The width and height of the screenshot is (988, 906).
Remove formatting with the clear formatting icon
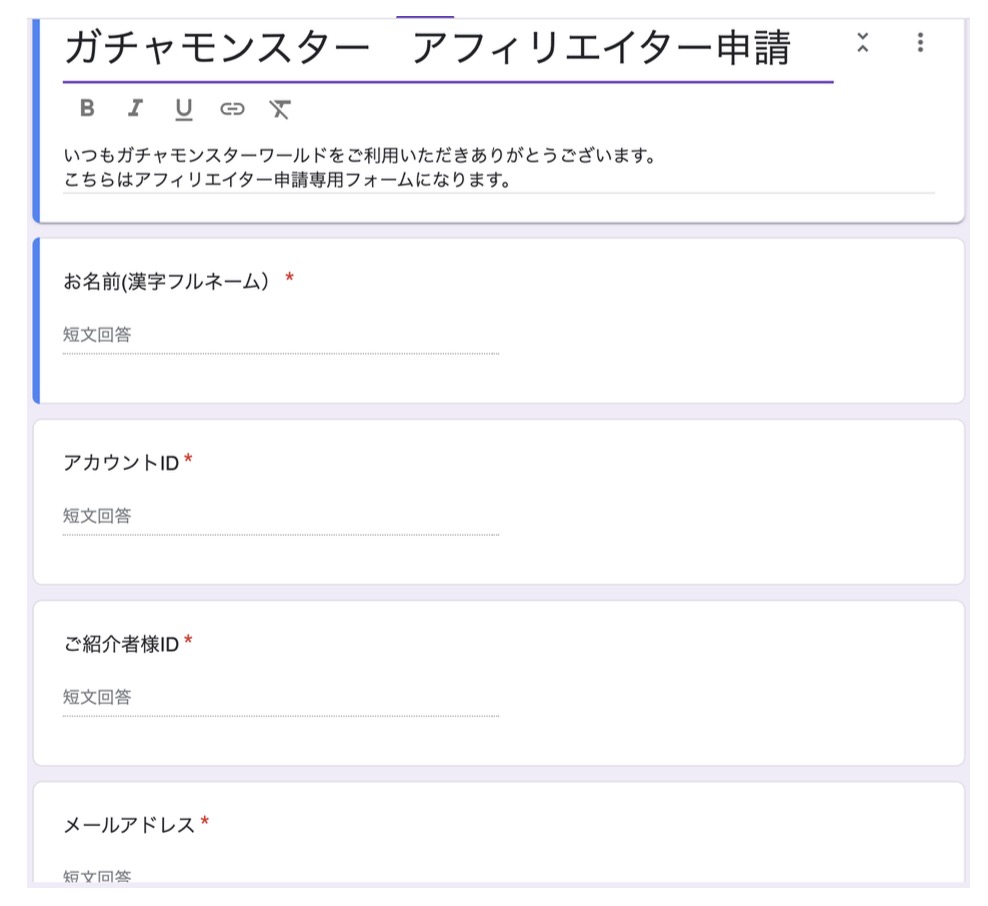pos(281,110)
